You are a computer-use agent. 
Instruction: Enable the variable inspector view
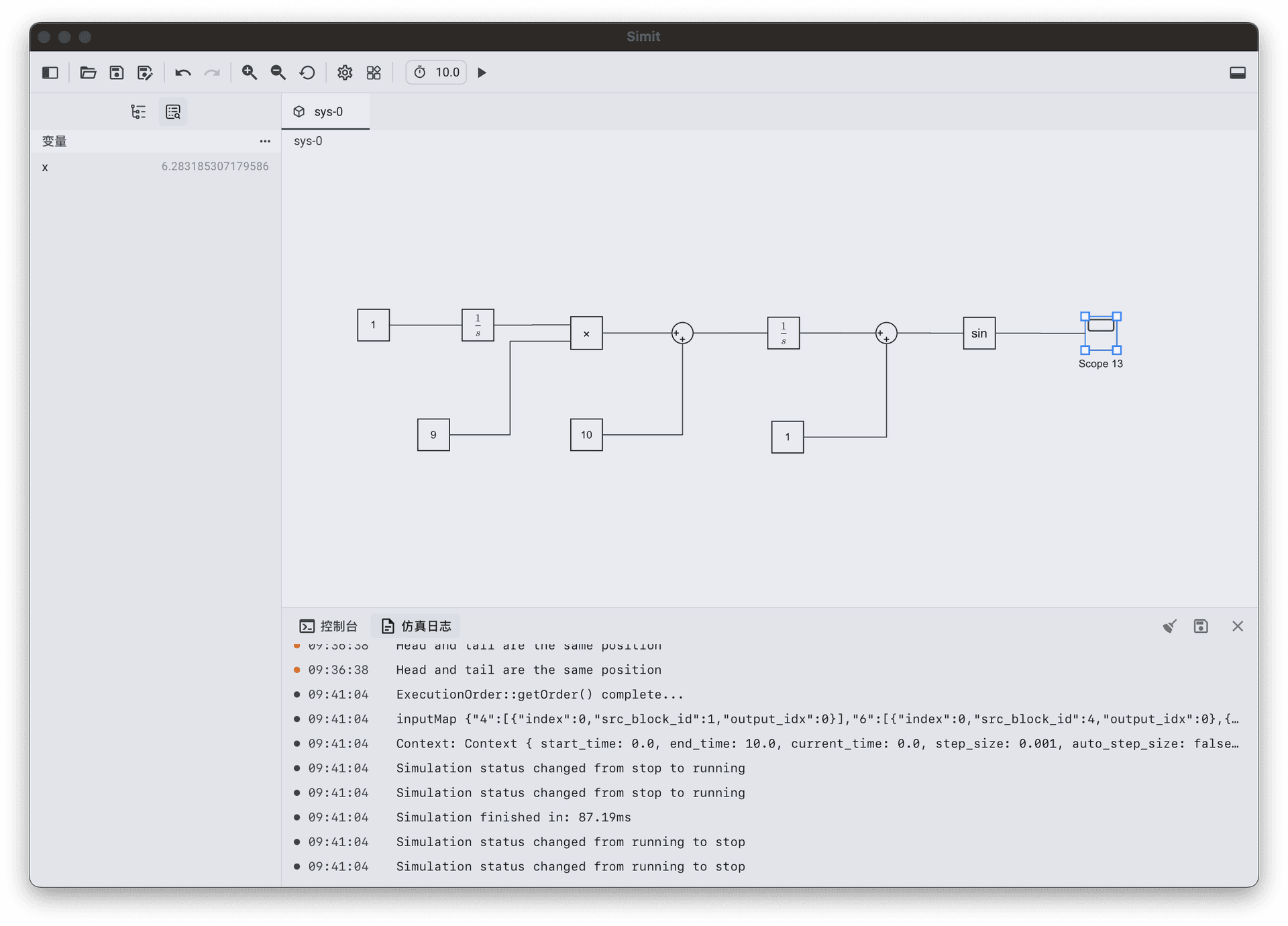(172, 111)
